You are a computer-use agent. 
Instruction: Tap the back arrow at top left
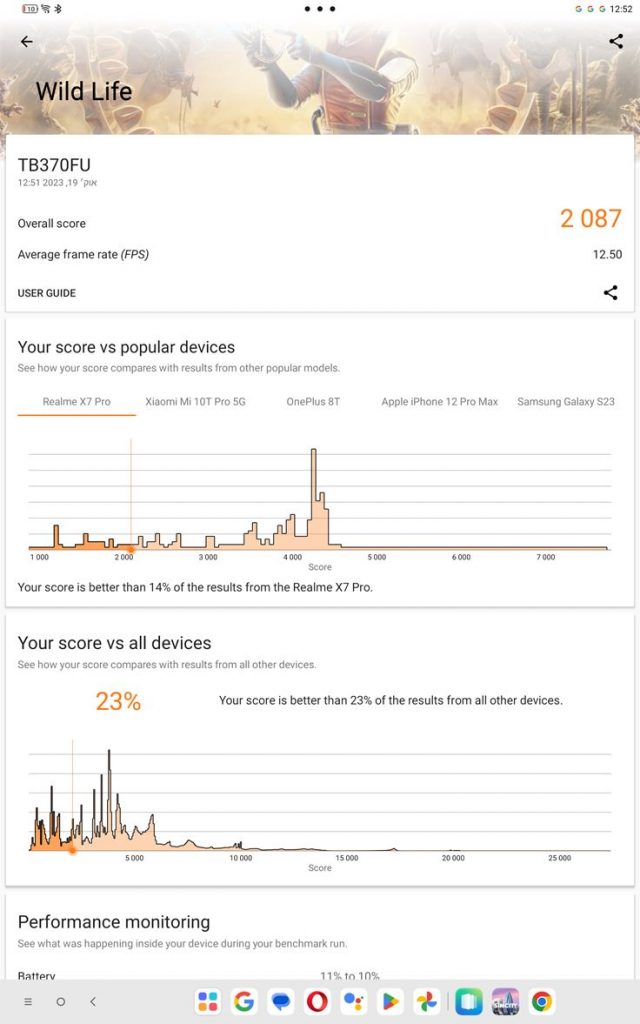(x=26, y=42)
